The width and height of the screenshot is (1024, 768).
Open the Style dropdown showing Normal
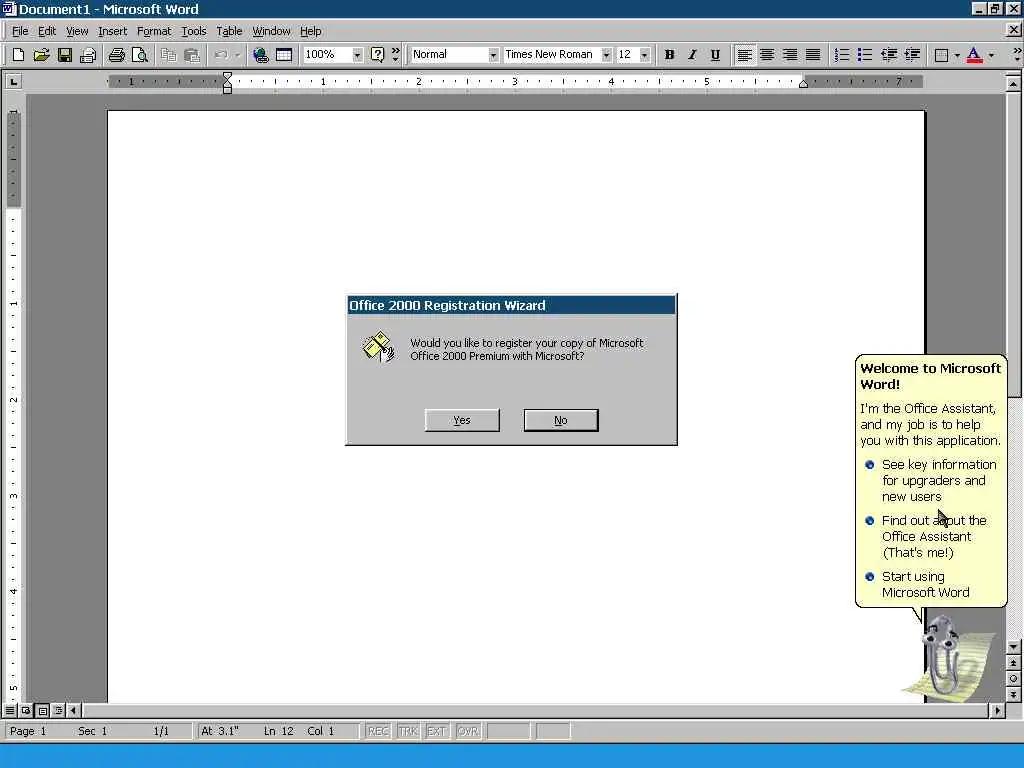point(493,55)
